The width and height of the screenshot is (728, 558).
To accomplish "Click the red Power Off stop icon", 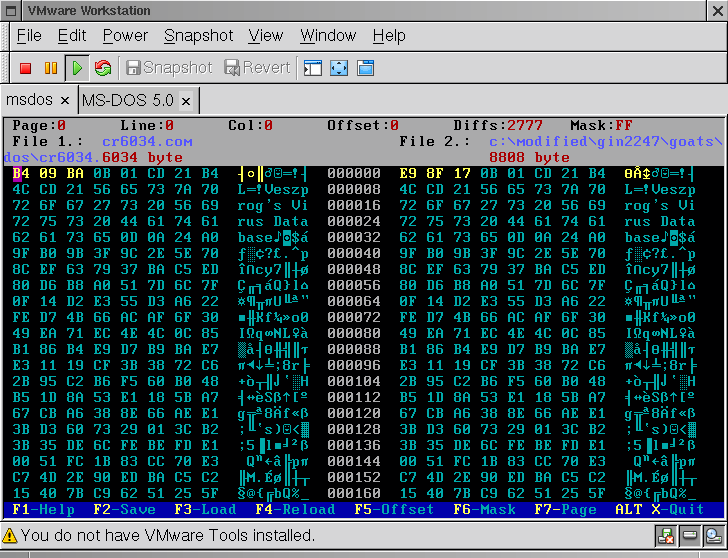I will point(25,68).
